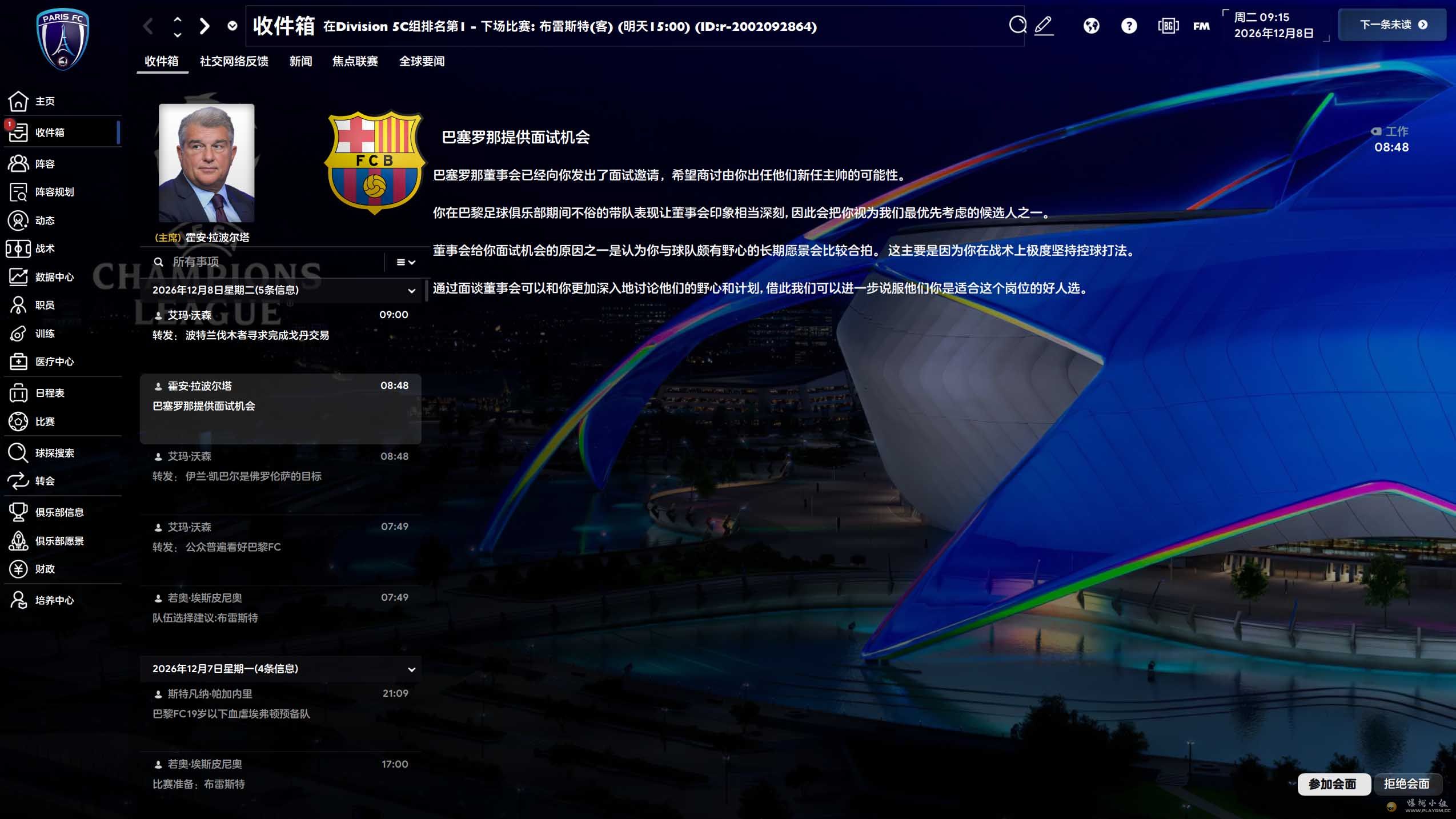Click the chairman portrait photo
Viewport: 1456px width, 819px height.
pyautogui.click(x=206, y=163)
